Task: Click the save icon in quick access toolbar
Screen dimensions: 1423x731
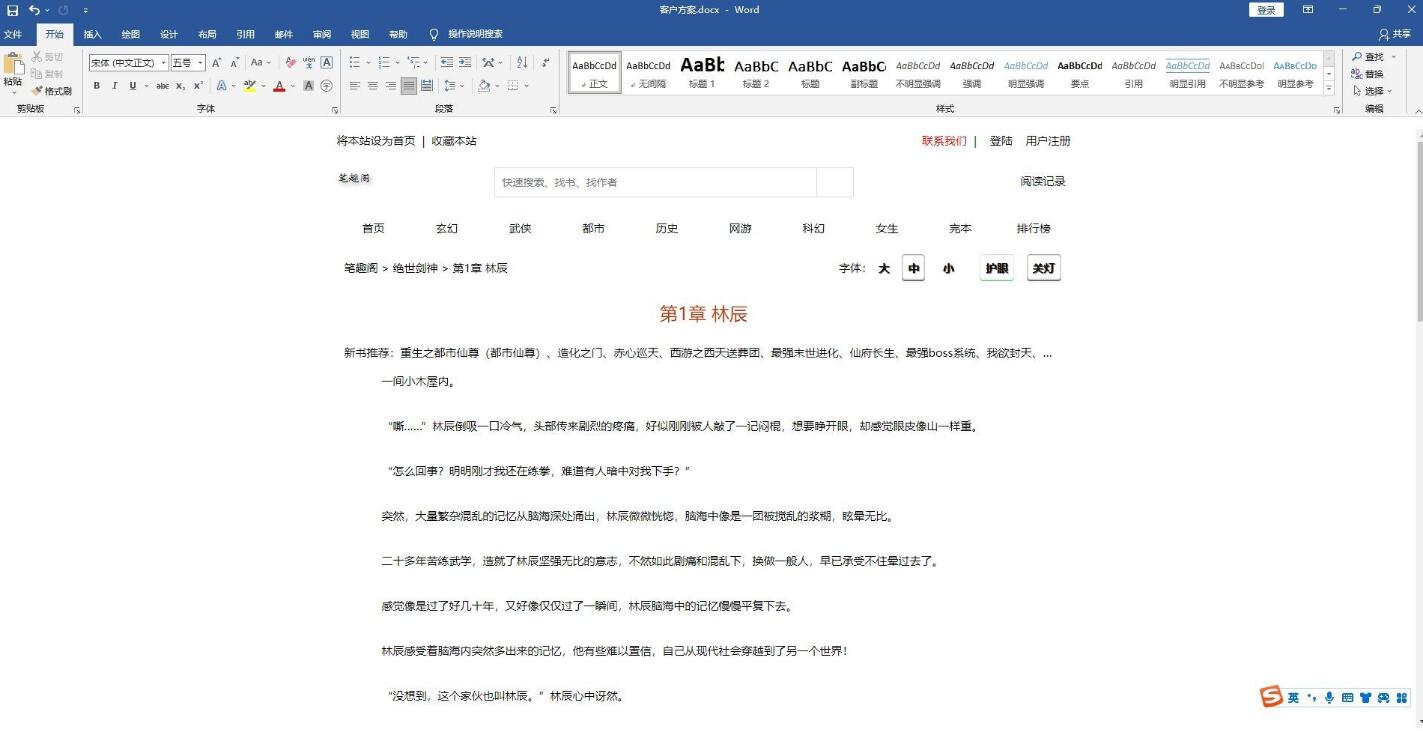Action: [x=12, y=10]
